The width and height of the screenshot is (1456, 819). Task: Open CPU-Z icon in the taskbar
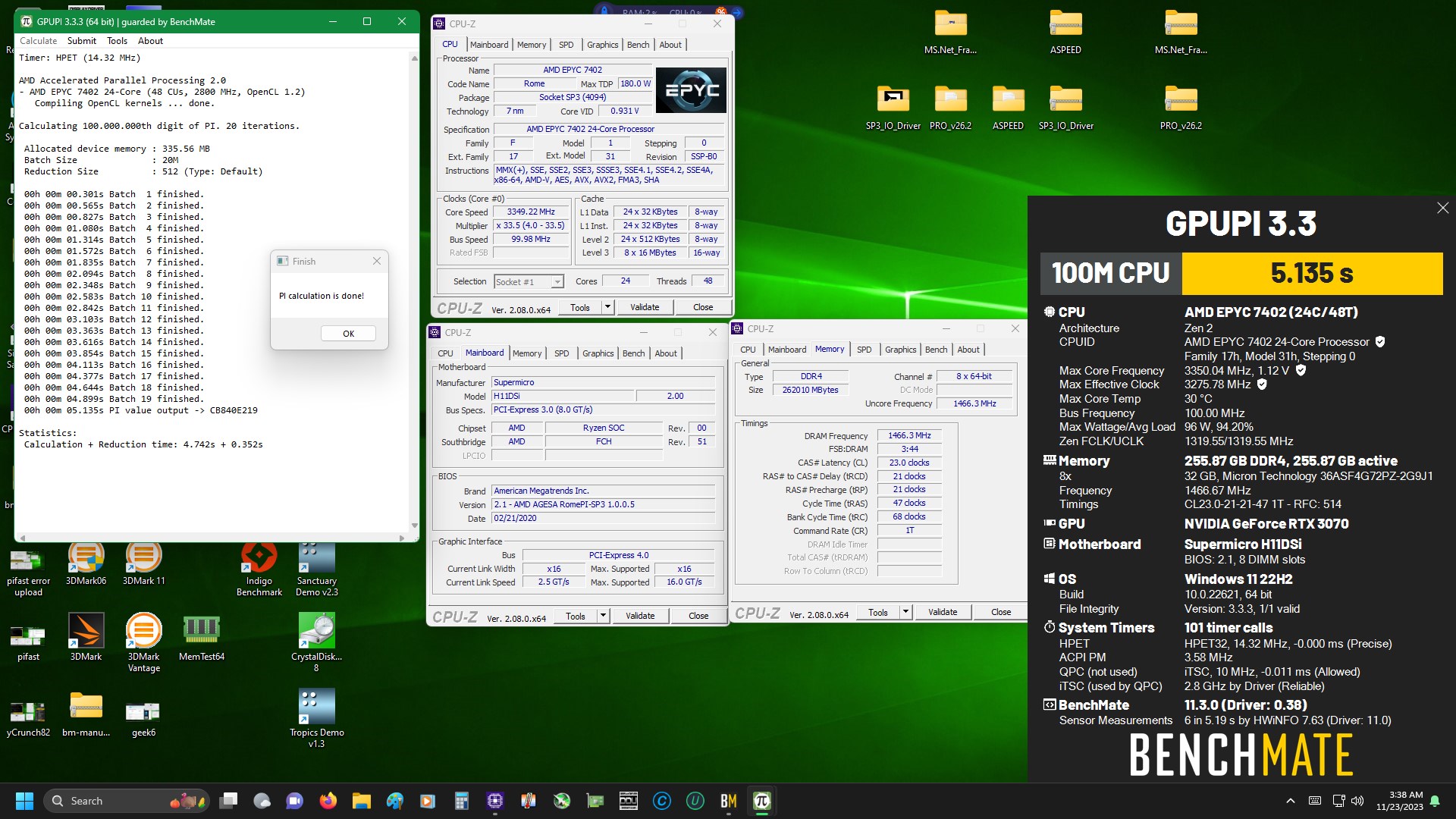tap(495, 801)
